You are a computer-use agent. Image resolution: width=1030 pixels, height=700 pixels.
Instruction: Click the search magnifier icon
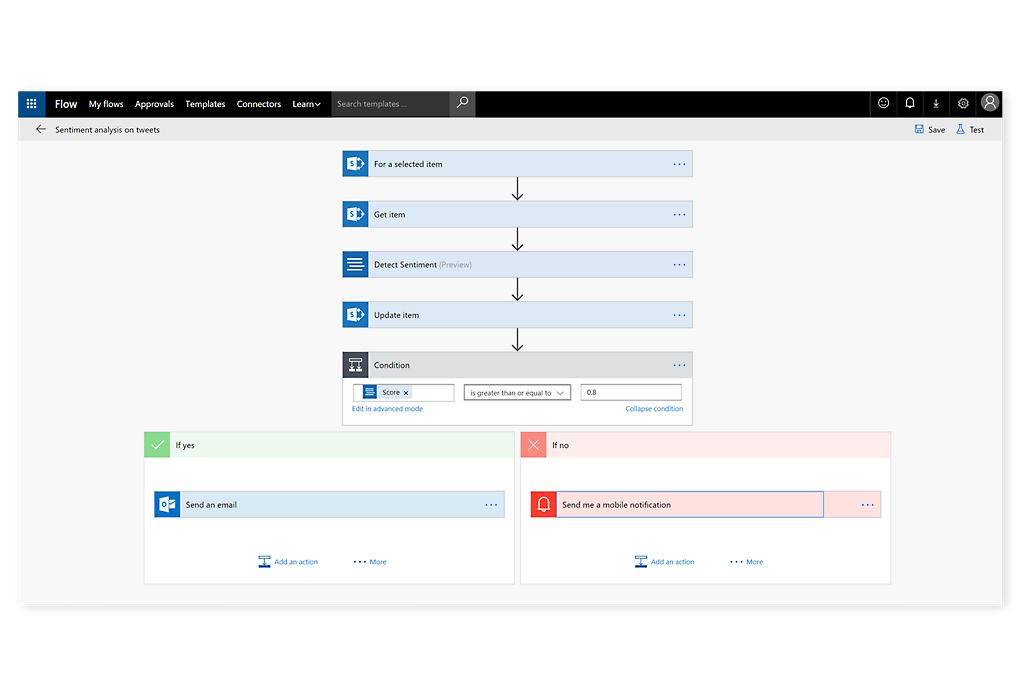tap(462, 103)
